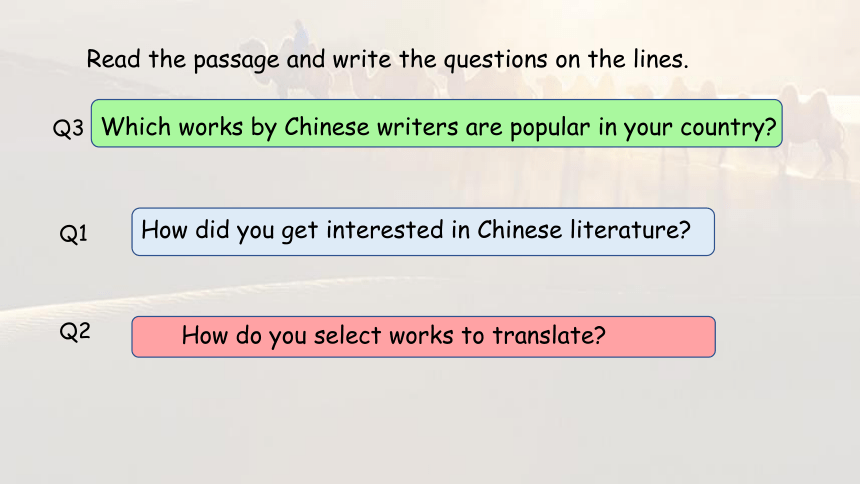Select the green Q3 question box
Image resolution: width=860 pixels, height=484 pixels.
click(x=437, y=123)
